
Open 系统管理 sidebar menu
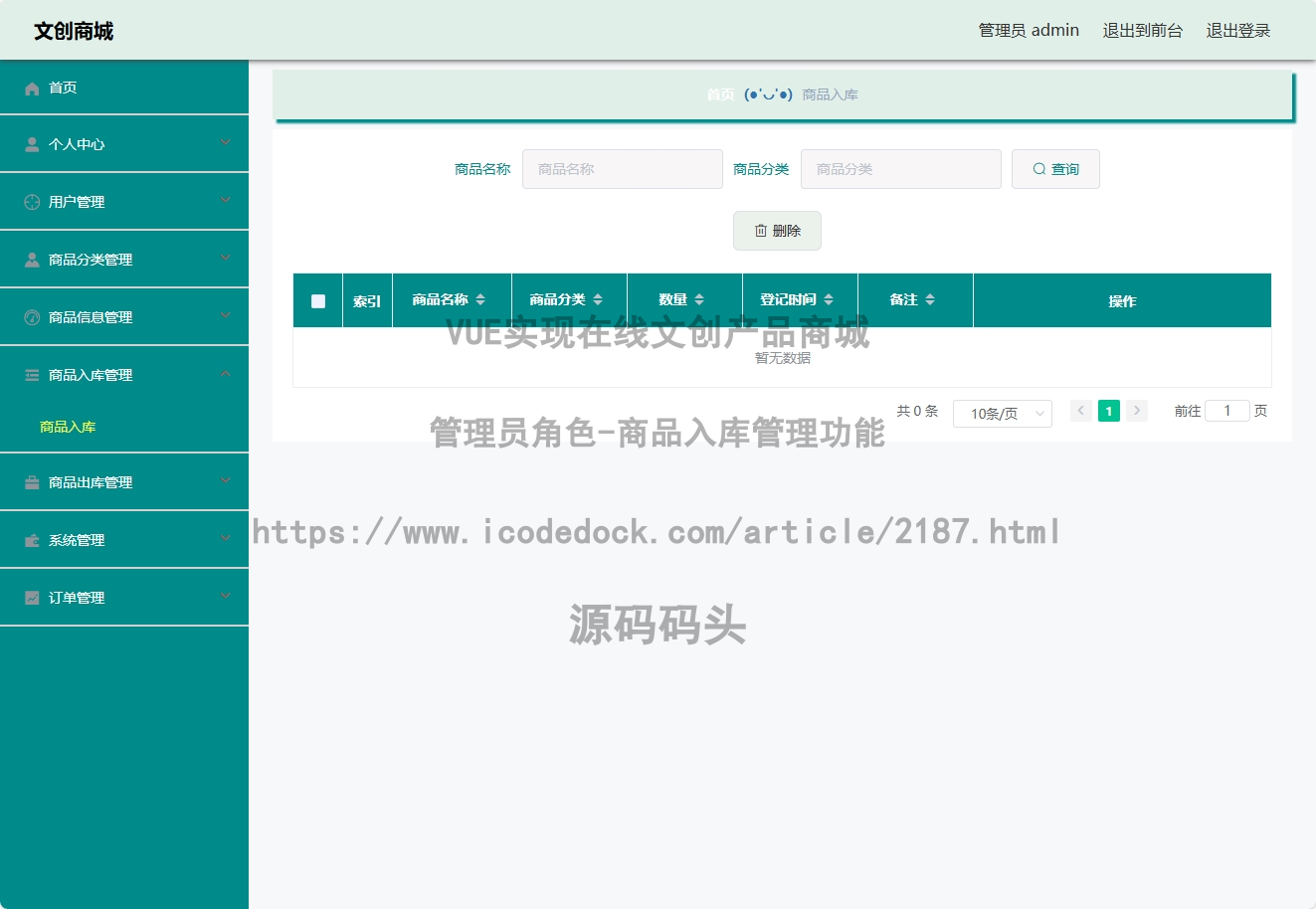click(x=124, y=540)
